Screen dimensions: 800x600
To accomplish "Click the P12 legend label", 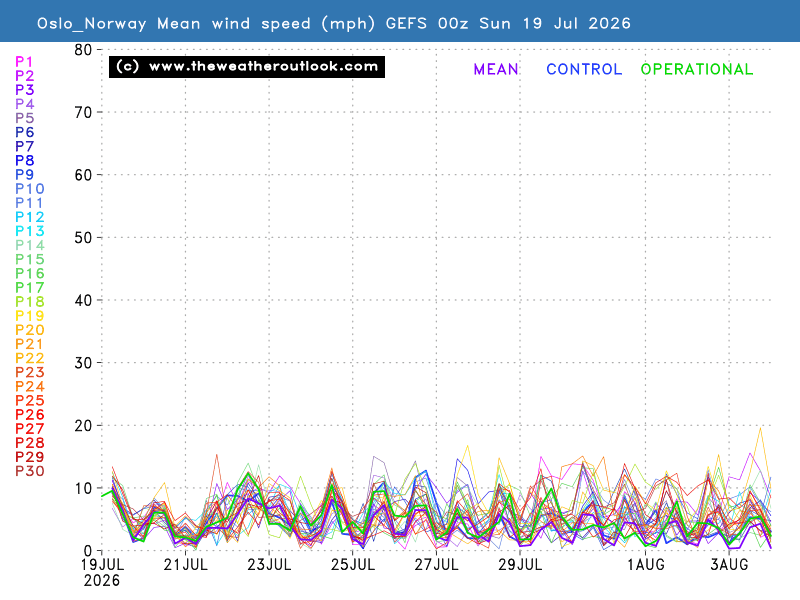I will coord(30,217).
